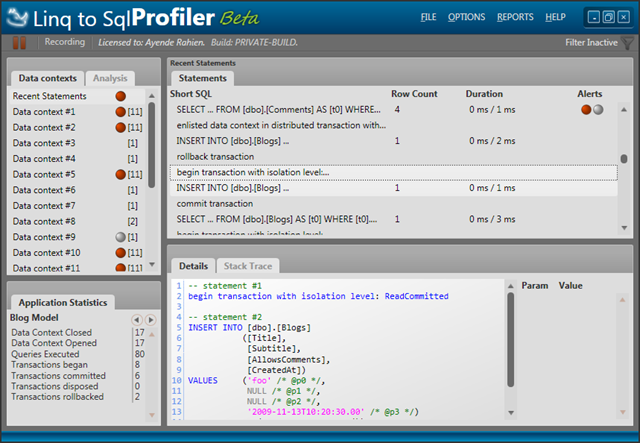Click Transactions committed statistic
The image size is (640, 443).
(x=58, y=376)
